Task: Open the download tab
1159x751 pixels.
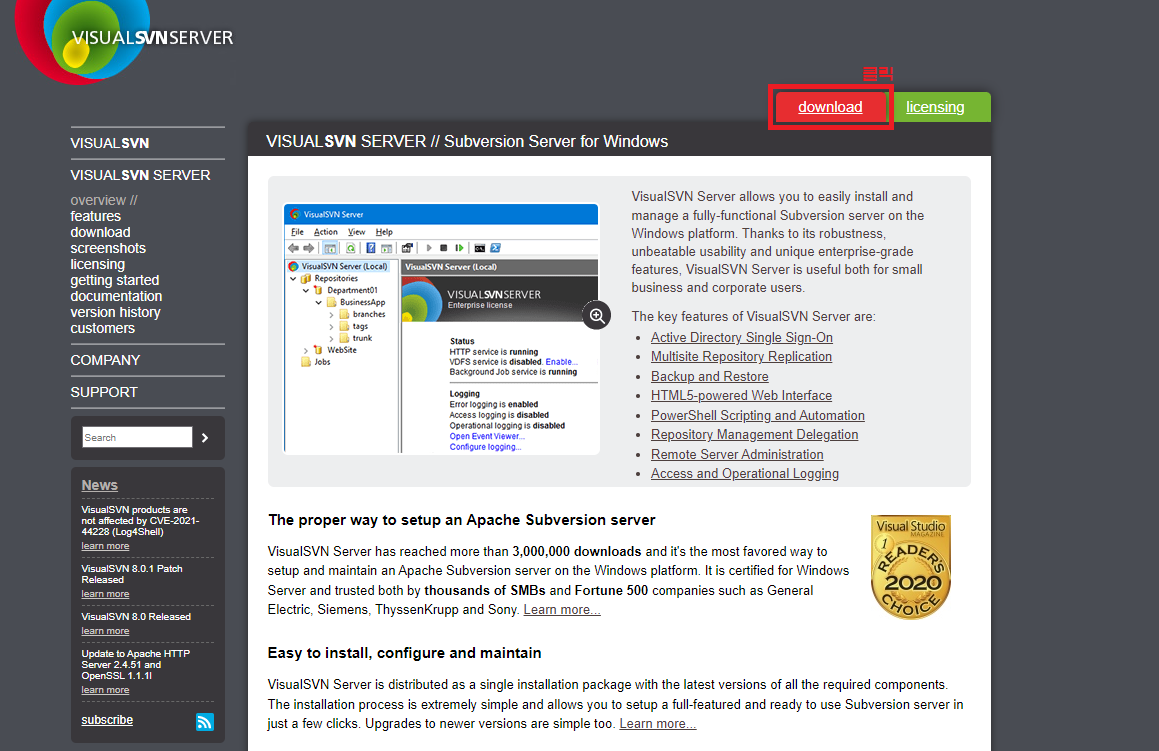Action: (x=830, y=107)
